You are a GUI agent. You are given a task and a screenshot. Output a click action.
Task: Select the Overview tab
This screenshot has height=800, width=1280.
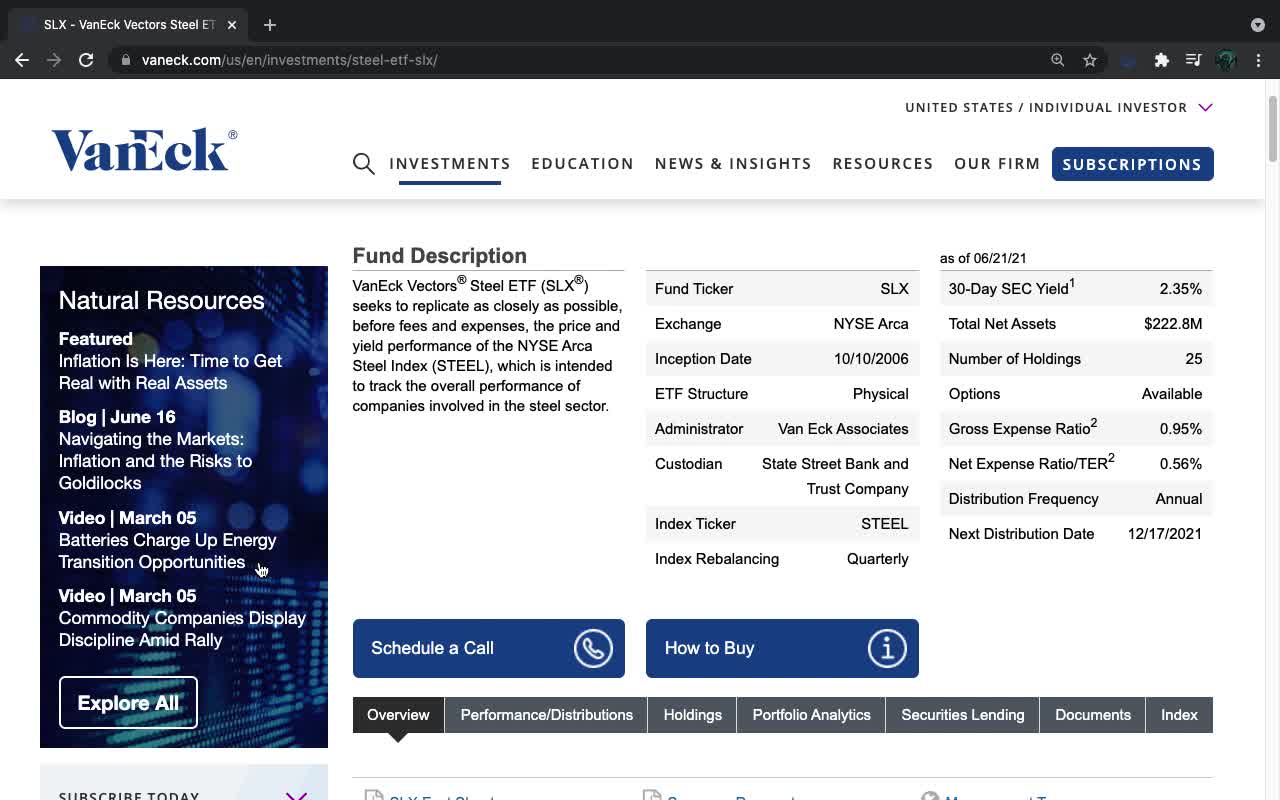coord(398,715)
